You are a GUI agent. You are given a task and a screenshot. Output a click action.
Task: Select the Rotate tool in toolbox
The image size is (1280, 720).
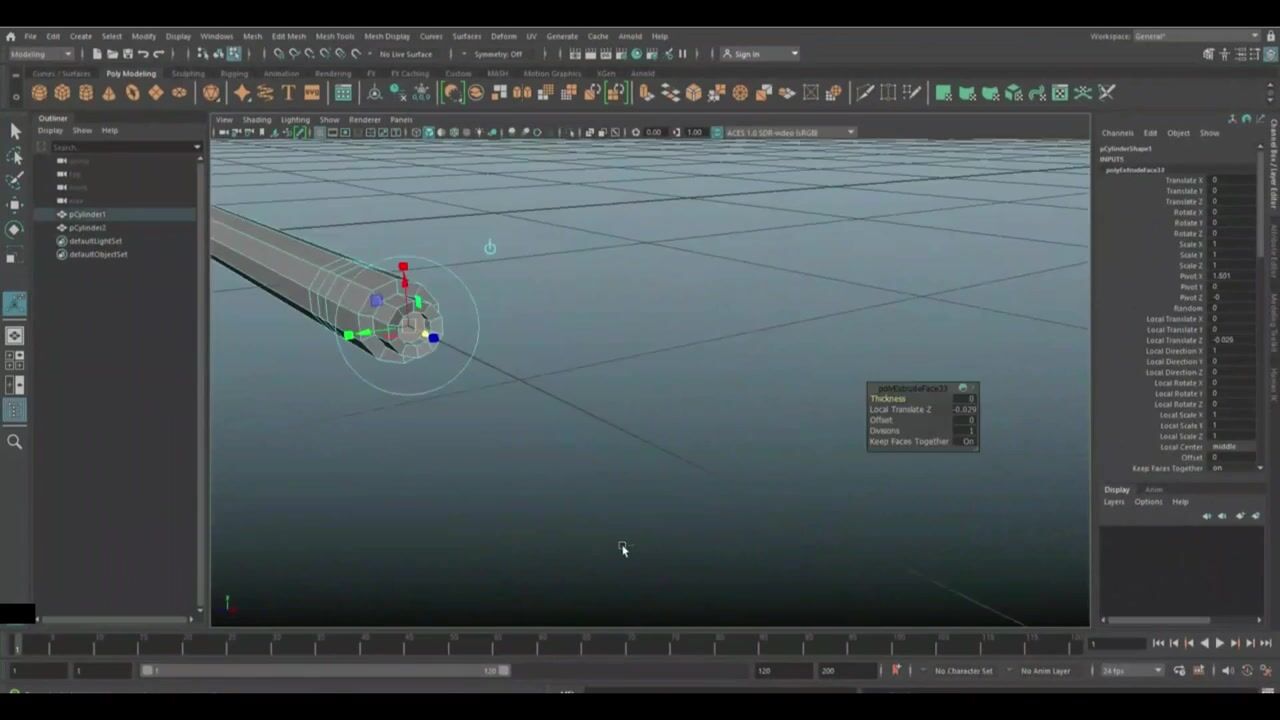coord(15,230)
